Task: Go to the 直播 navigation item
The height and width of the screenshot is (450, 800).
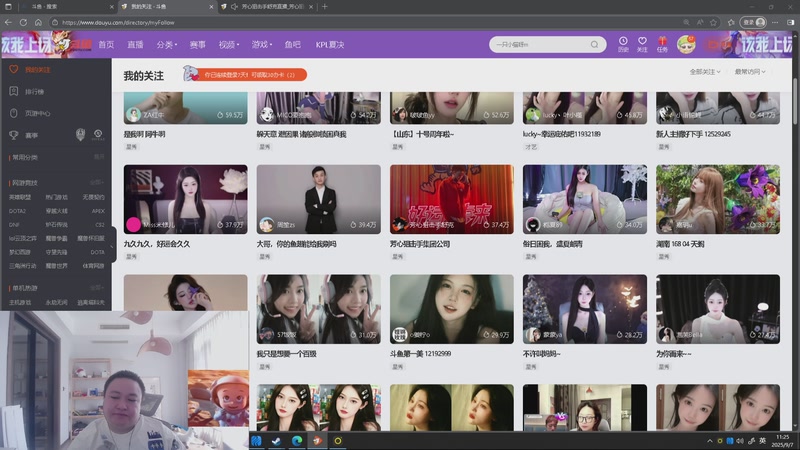Action: pyautogui.click(x=135, y=45)
